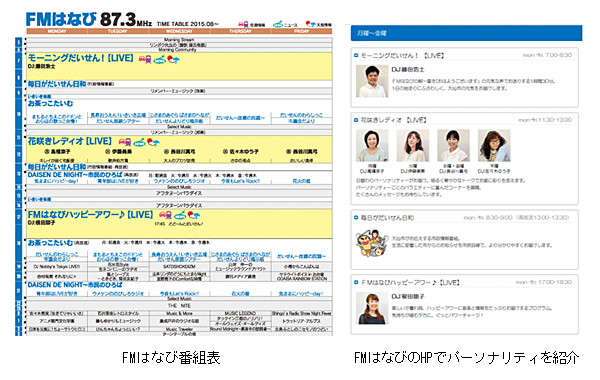Click the mon-fri 7:00-8:30 time label
Image resolution: width=600 pixels, height=380 pixels.
pos(547,55)
